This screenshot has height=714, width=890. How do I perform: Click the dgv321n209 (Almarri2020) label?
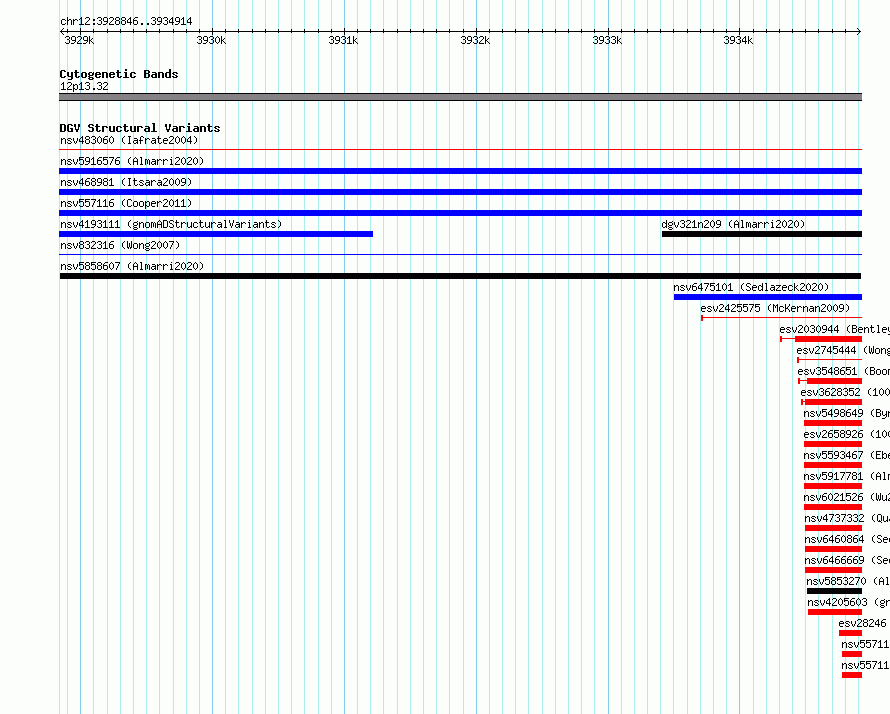pos(733,224)
